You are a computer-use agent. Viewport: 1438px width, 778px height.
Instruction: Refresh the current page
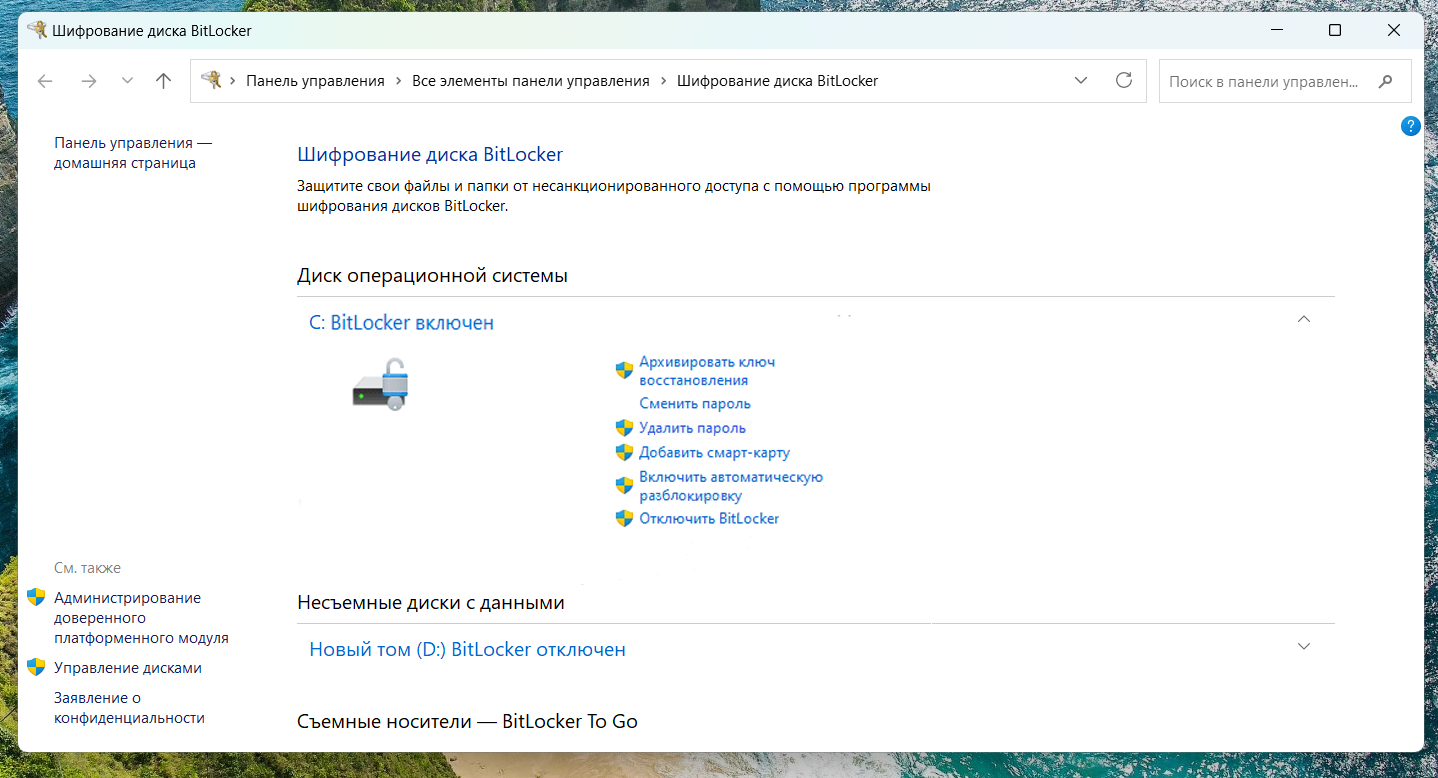[1123, 81]
